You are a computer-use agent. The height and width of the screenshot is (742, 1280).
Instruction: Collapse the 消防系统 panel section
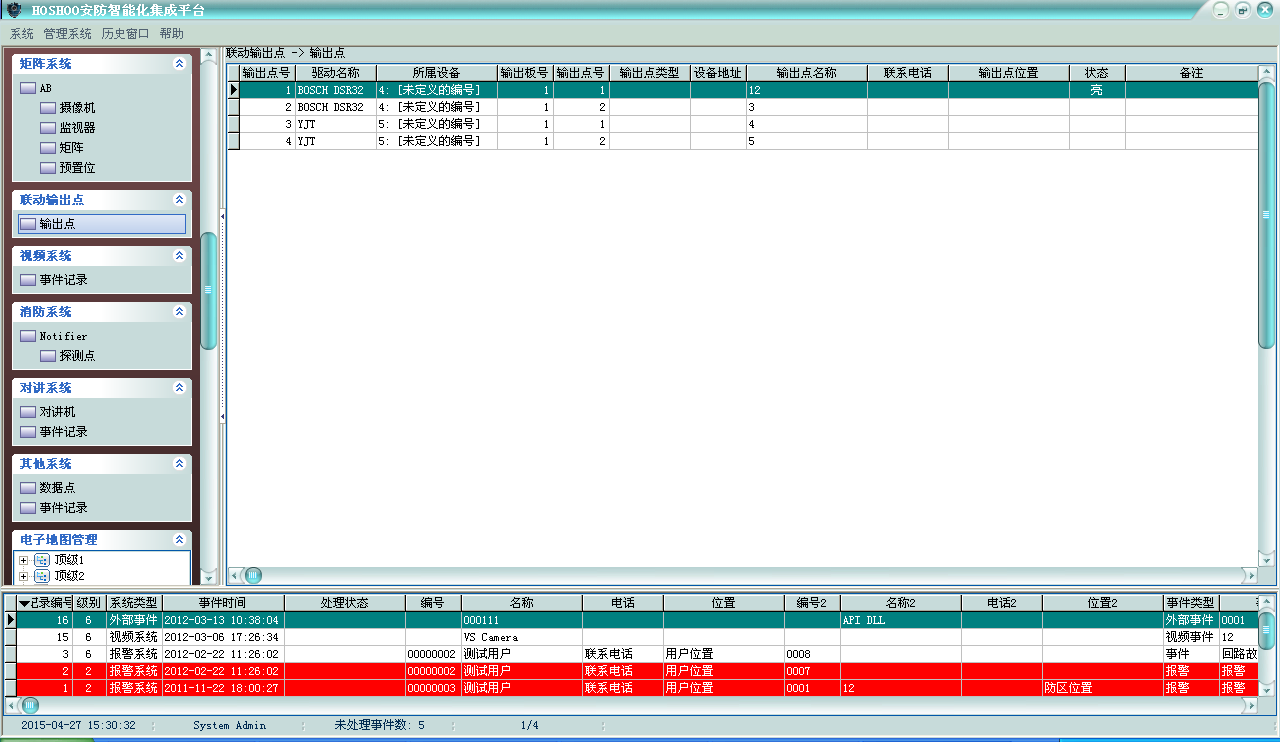pyautogui.click(x=179, y=312)
